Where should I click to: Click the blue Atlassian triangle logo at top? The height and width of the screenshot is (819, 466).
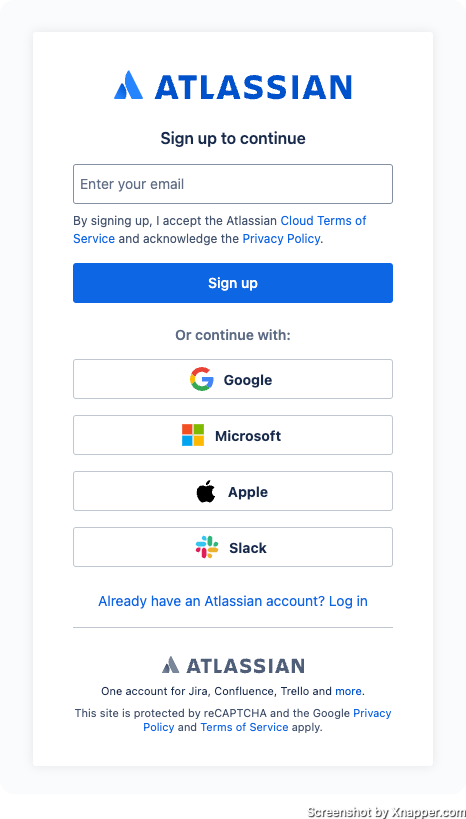coord(129,85)
